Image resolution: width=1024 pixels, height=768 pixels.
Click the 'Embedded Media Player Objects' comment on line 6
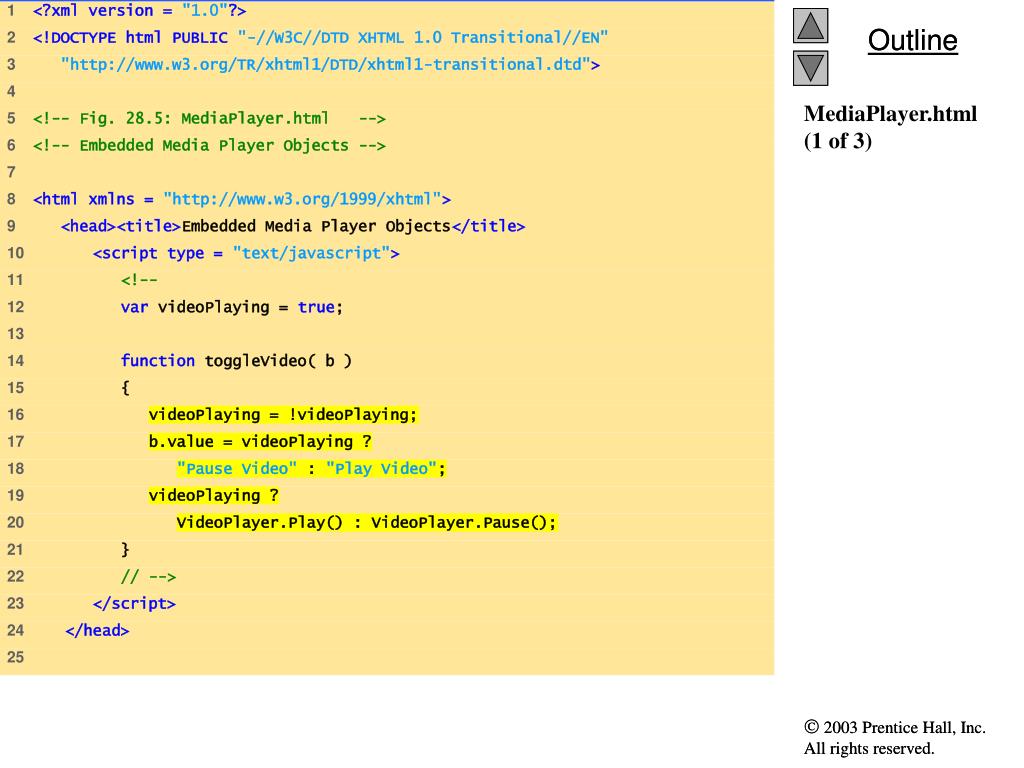click(x=209, y=145)
